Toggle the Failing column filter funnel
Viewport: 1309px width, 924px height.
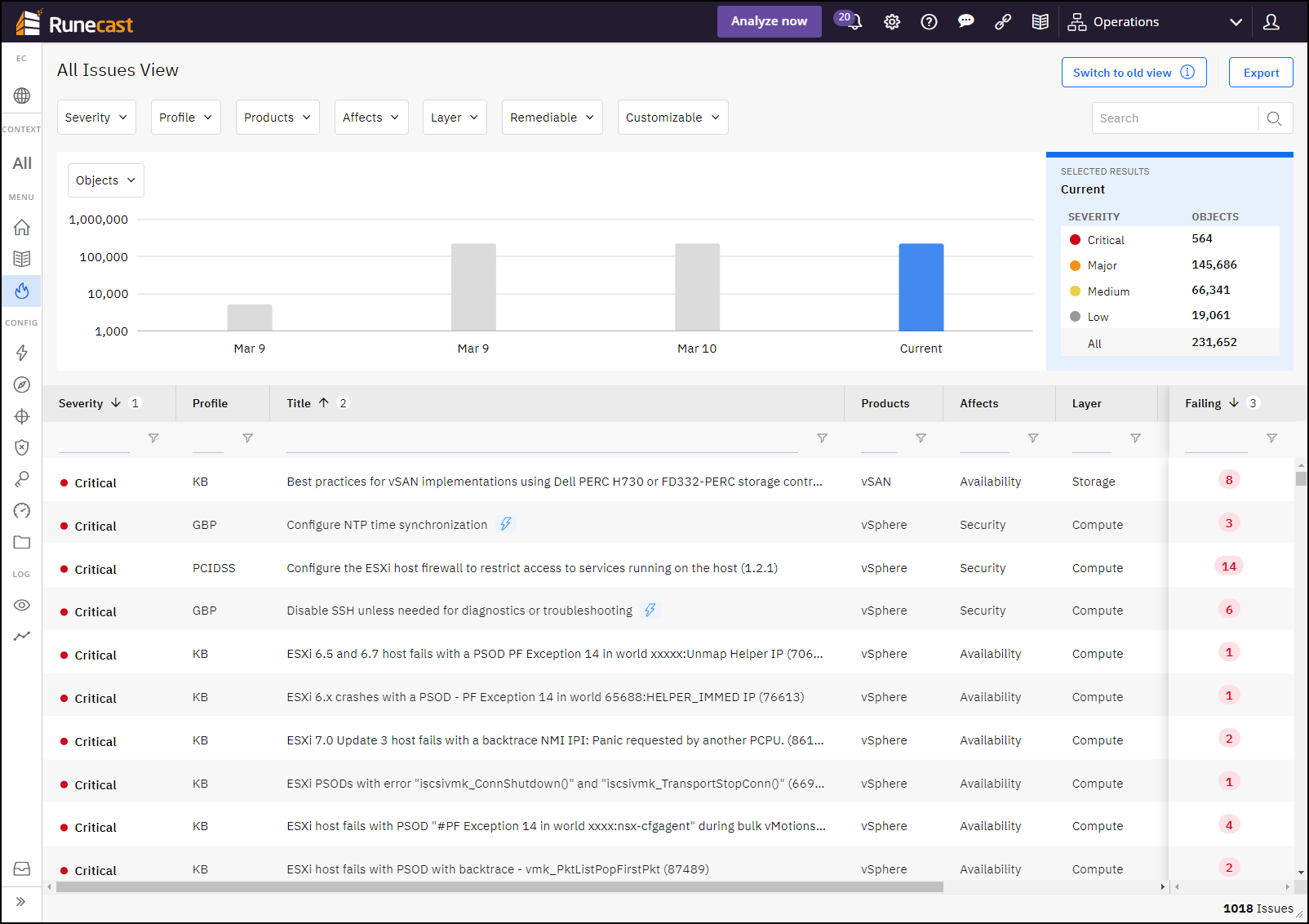click(x=1271, y=438)
